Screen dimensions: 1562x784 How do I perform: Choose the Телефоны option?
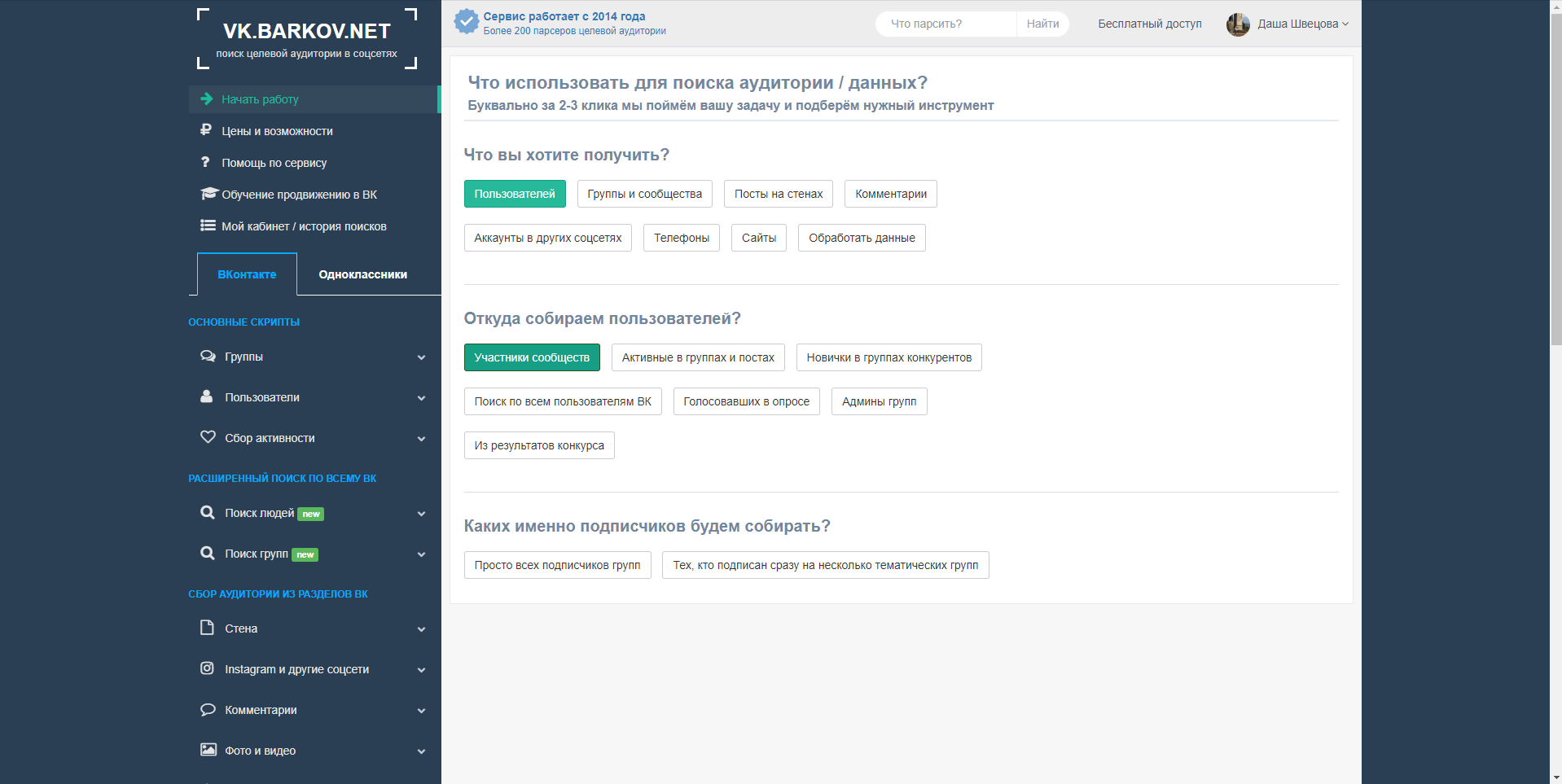(682, 238)
